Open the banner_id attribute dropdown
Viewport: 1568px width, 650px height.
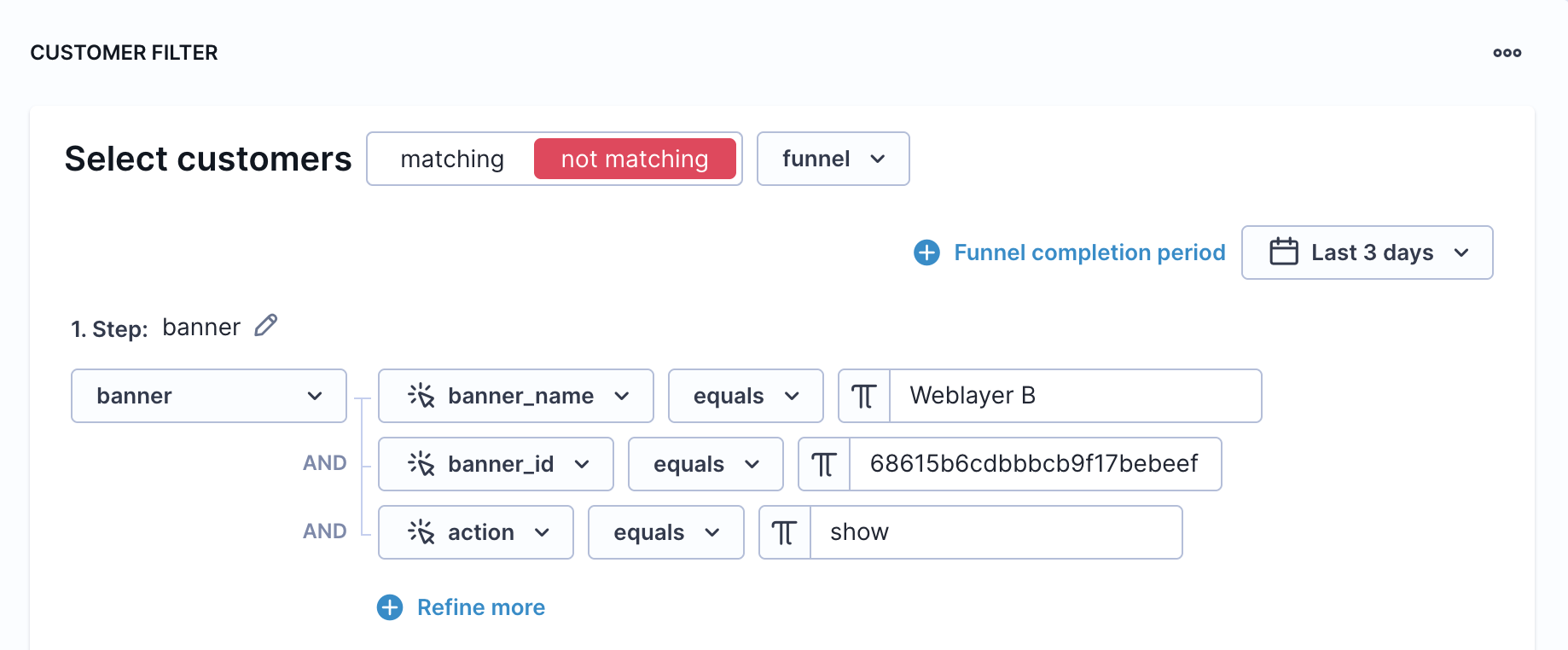(x=496, y=464)
